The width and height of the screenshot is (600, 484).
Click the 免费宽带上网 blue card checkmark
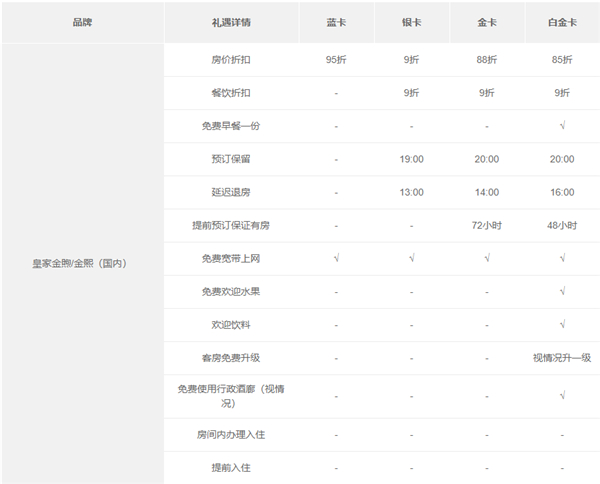click(x=336, y=258)
